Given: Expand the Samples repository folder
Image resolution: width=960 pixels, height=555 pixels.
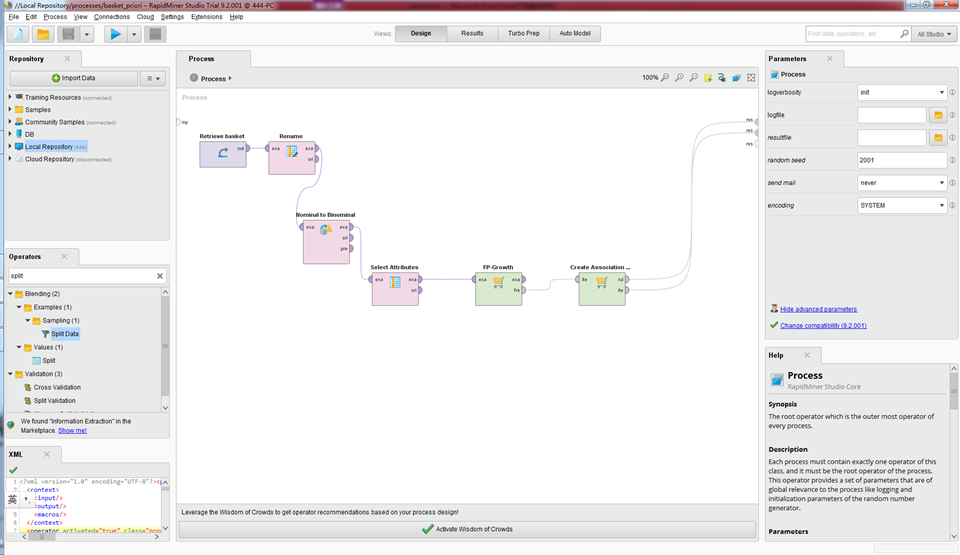Looking at the screenshot, I should click(10, 110).
